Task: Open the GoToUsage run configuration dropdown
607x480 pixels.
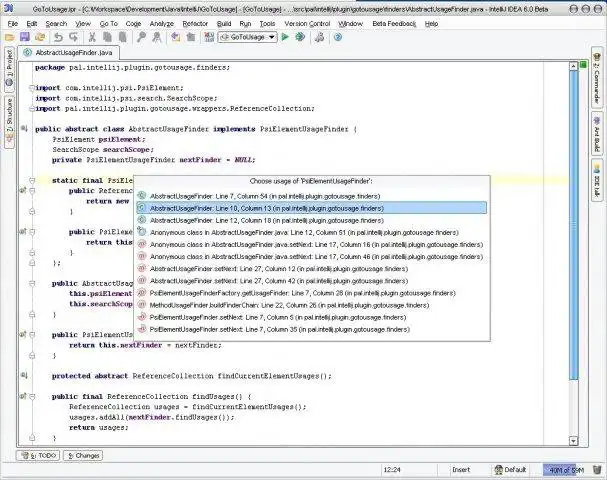Action: [x=247, y=37]
